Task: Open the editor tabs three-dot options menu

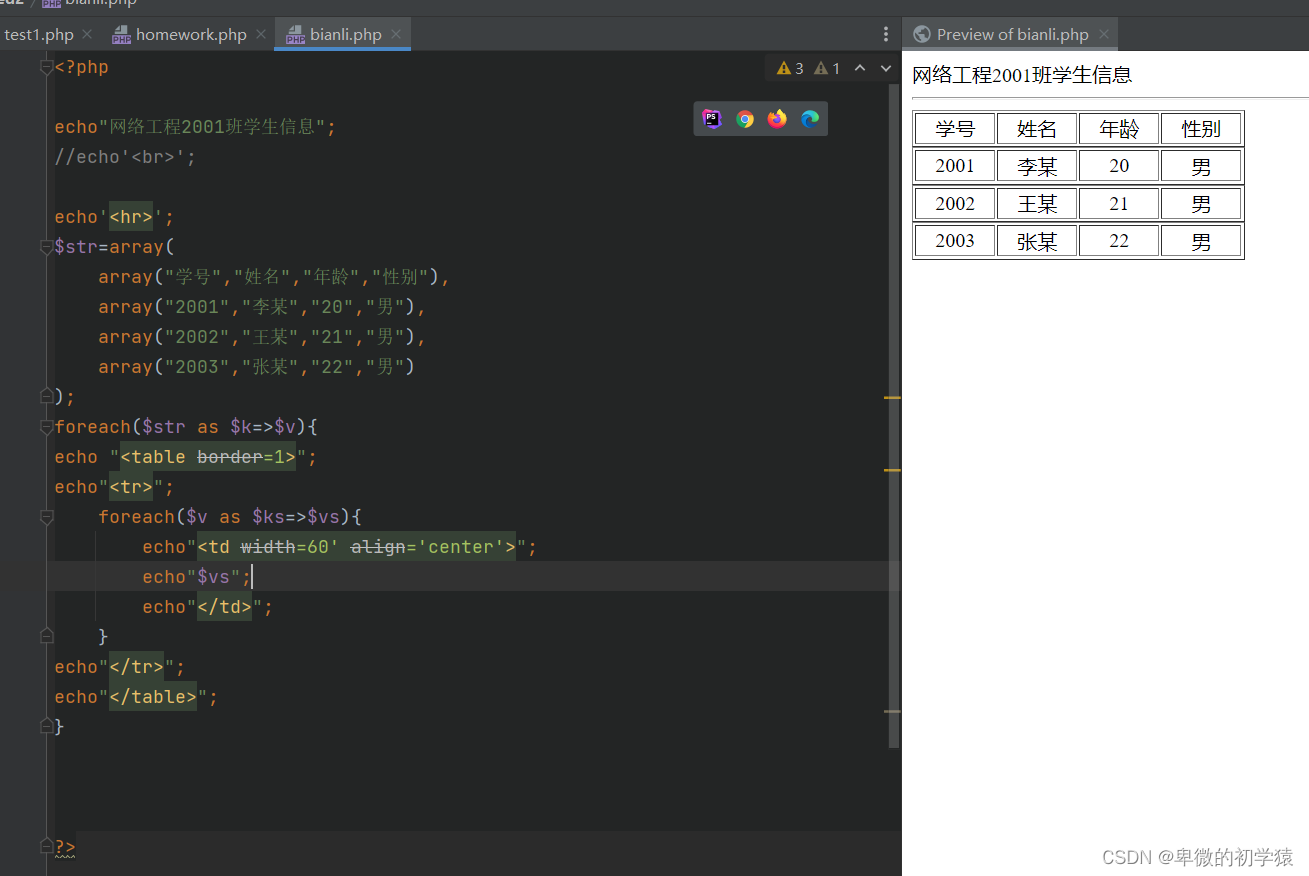Action: point(886,34)
